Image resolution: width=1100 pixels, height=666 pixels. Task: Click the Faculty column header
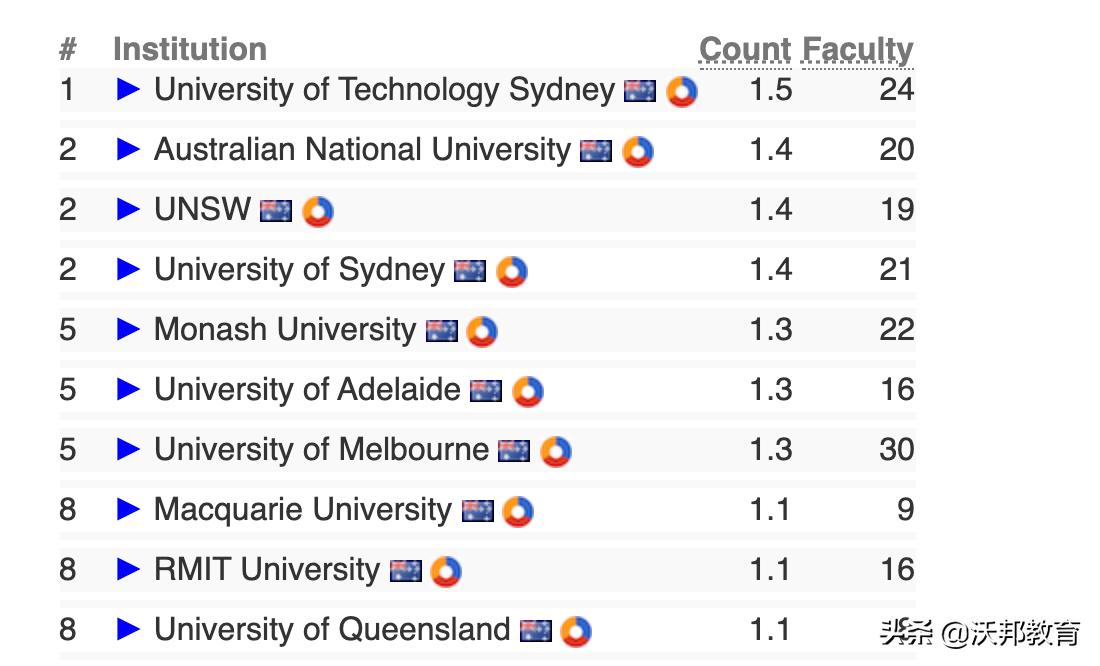[858, 49]
